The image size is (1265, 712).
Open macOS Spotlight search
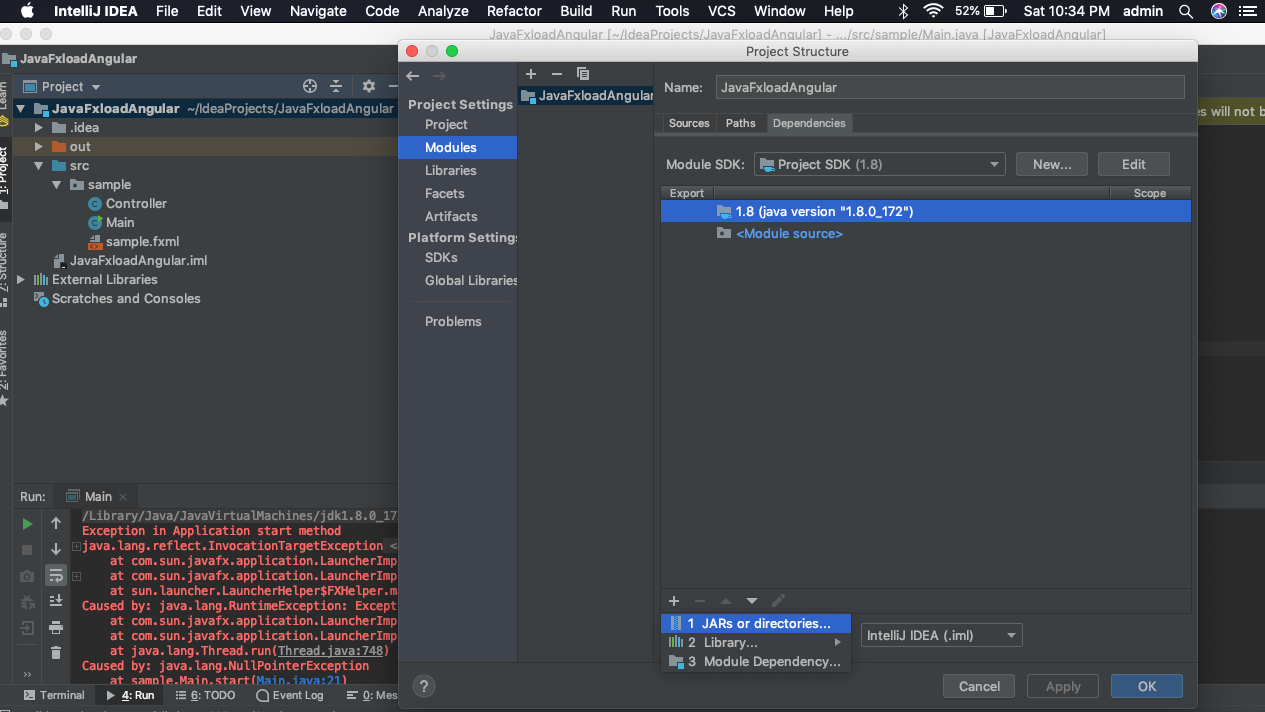(x=1186, y=11)
